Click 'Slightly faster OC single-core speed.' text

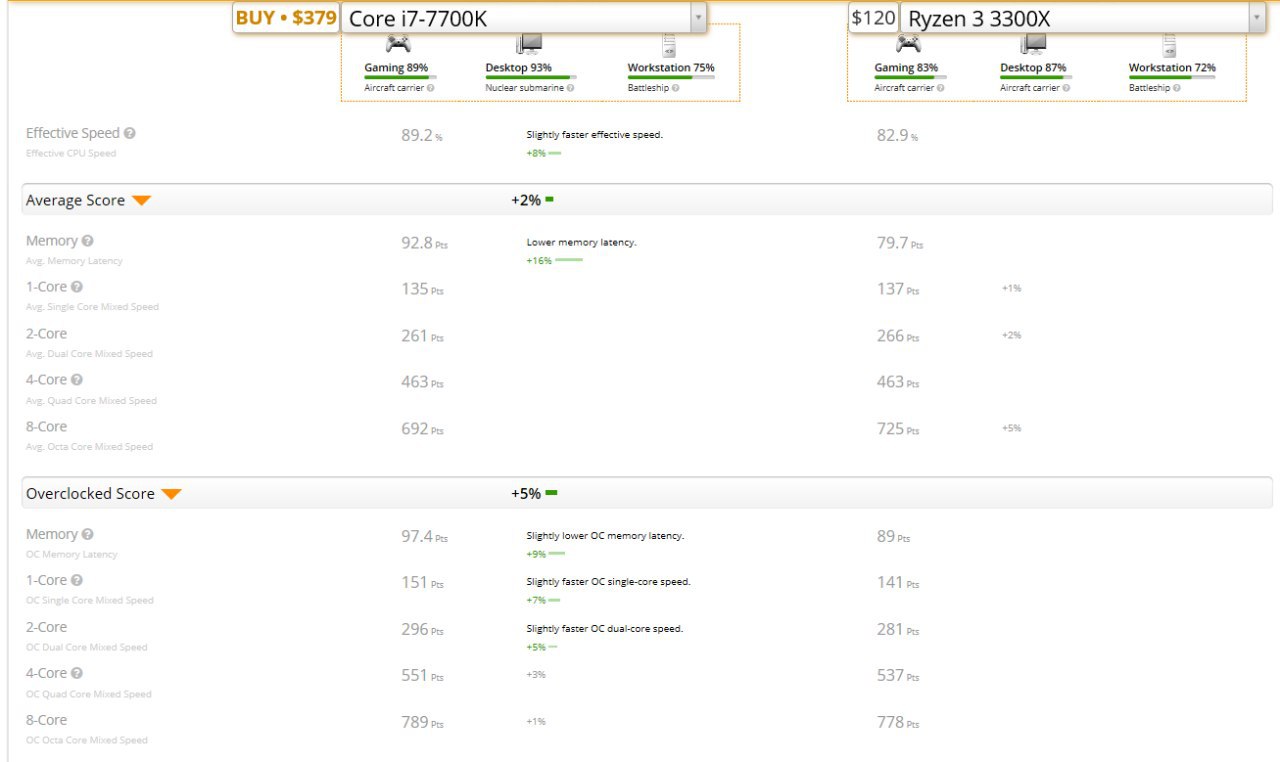click(608, 581)
